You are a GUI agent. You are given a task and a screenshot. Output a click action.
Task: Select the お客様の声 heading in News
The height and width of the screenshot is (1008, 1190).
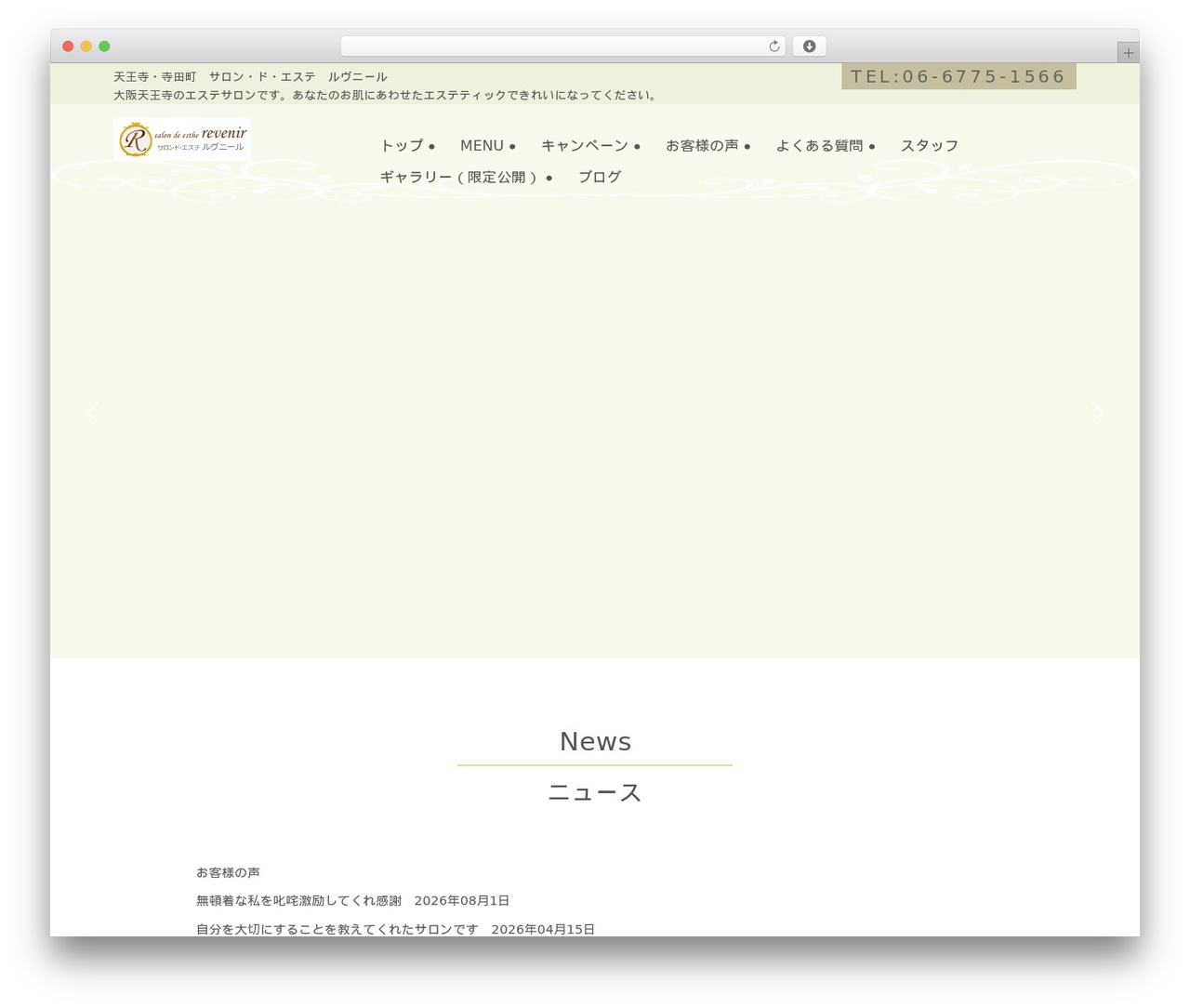point(228,872)
